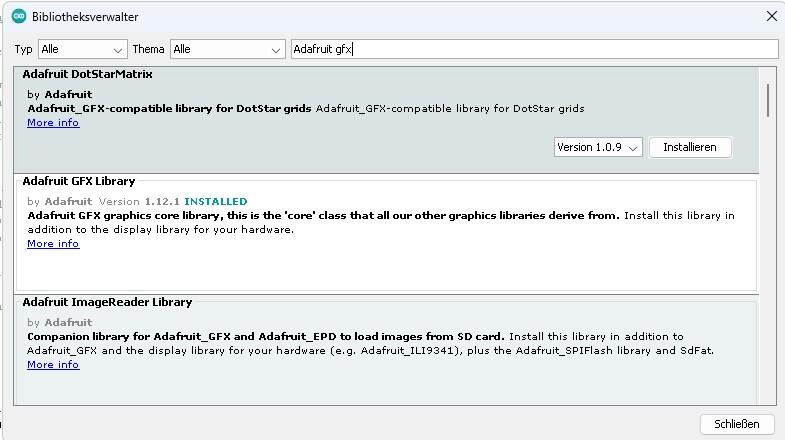The image size is (785, 440).
Task: Click the INSTALLED status label of GFX Library
Action: pos(215,202)
